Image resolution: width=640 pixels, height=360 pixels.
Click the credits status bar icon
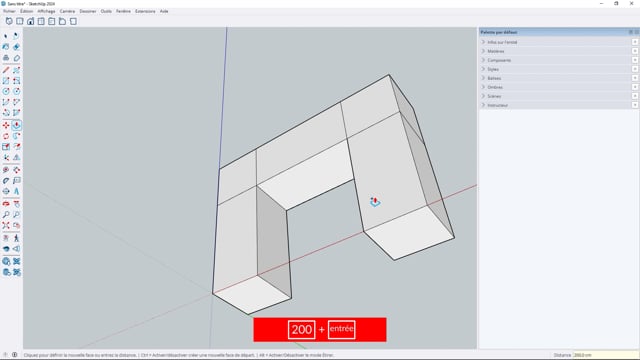click(x=15, y=355)
